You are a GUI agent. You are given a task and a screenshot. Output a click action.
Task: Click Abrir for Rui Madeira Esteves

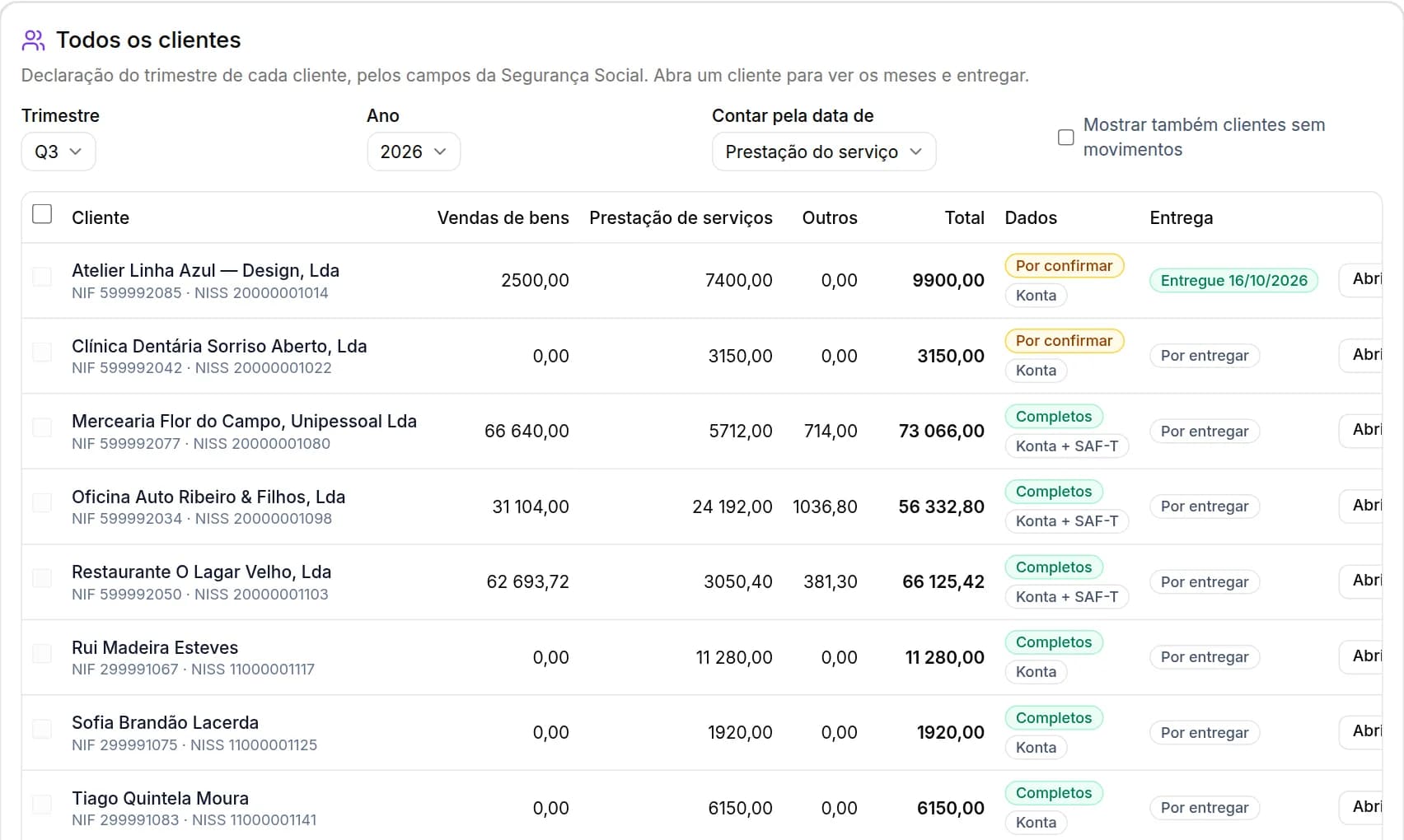tap(1362, 656)
